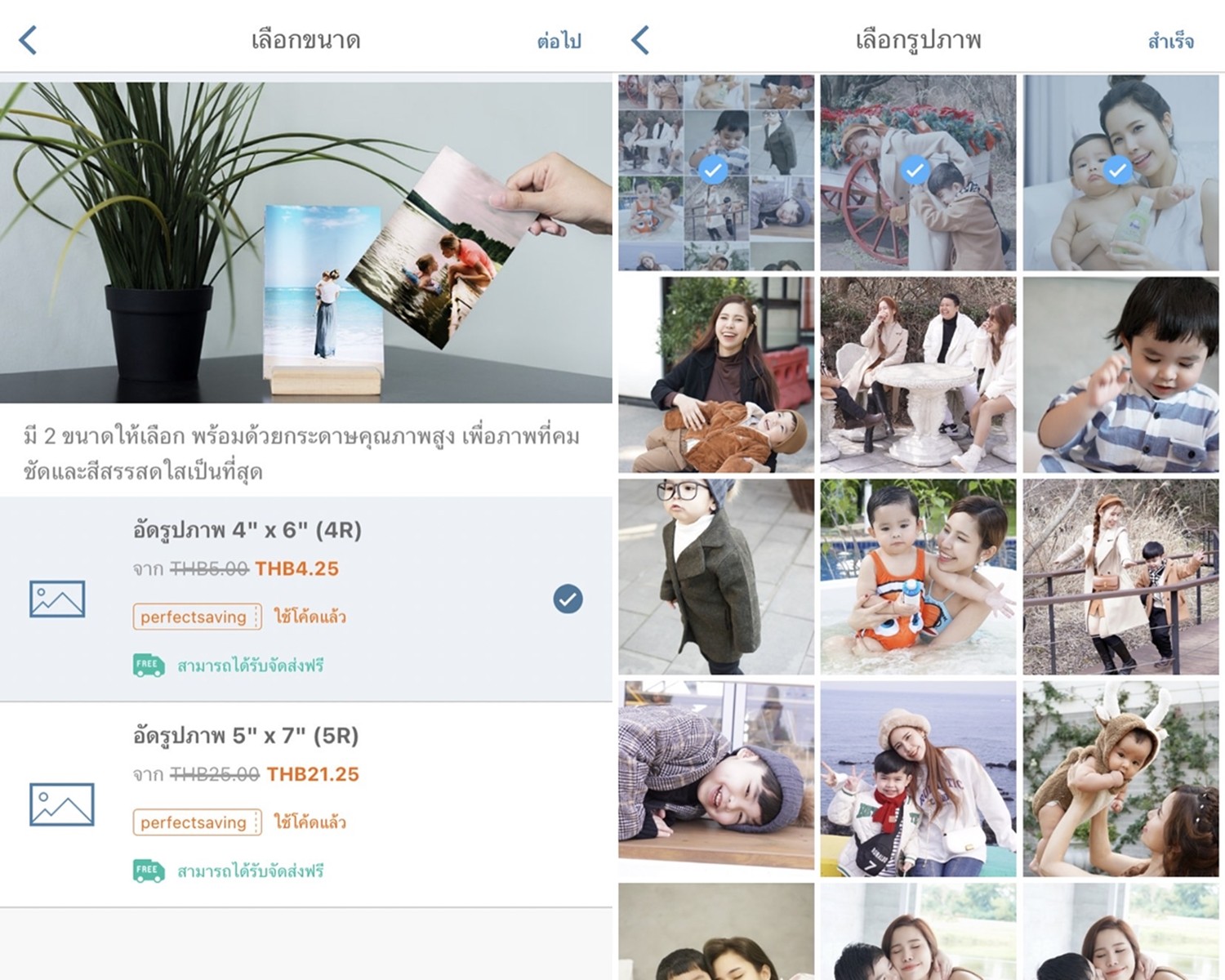Select อัดรูปภาพ 4" x 6" (4R) title
Screen dimensions: 1225x980
[x=247, y=530]
